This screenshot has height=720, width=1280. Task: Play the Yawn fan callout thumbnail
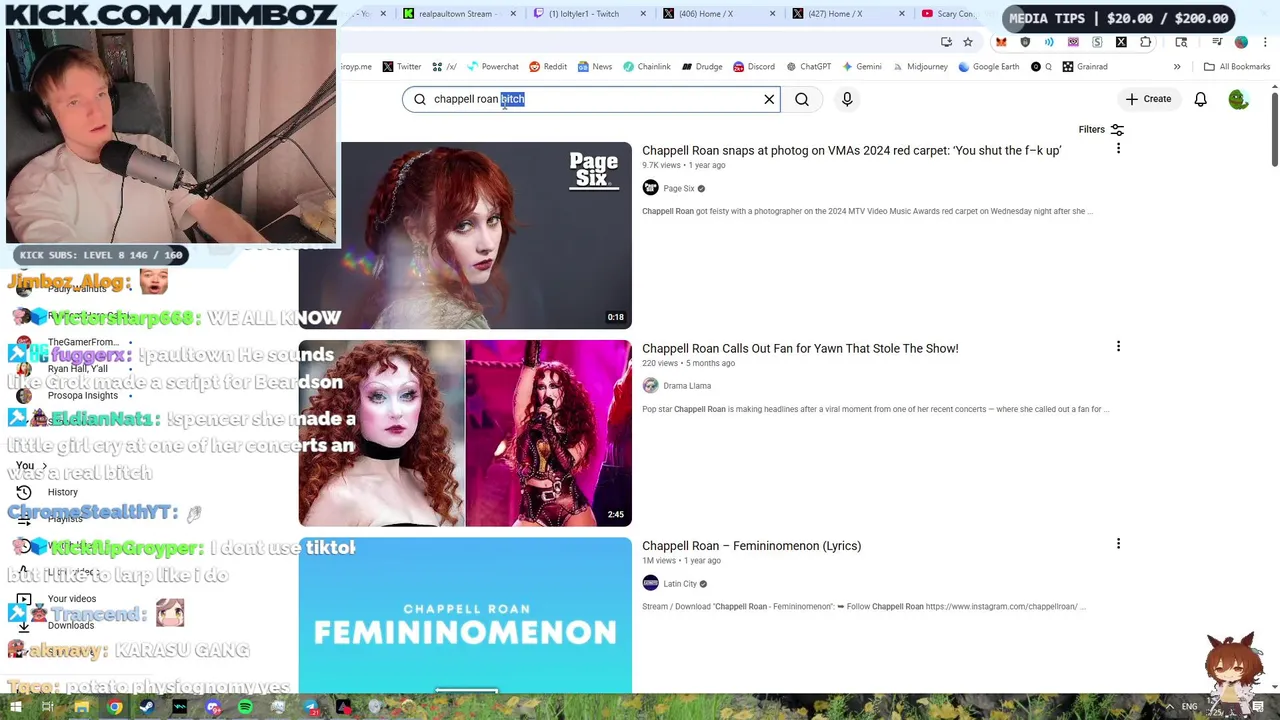click(465, 433)
